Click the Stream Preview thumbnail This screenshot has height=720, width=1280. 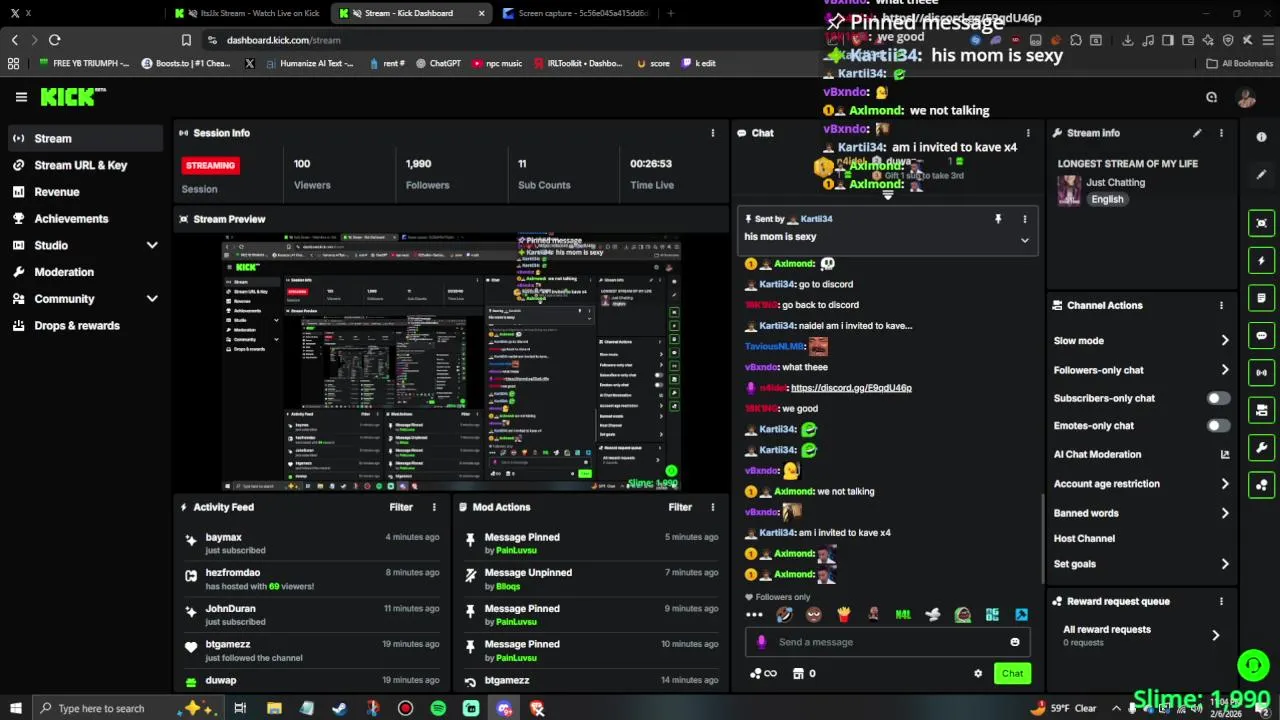point(451,362)
